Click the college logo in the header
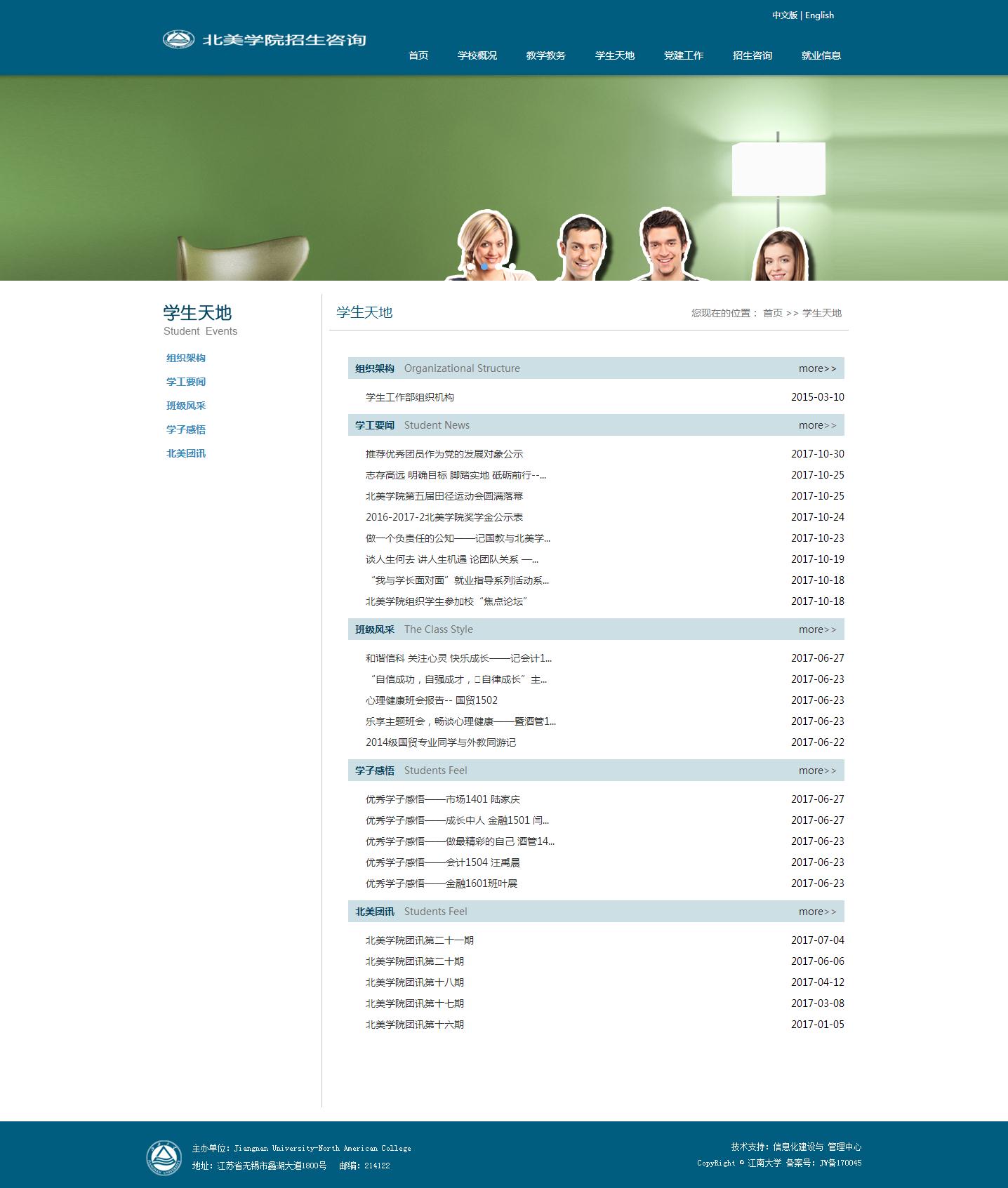This screenshot has width=1008, height=1188. [264, 39]
